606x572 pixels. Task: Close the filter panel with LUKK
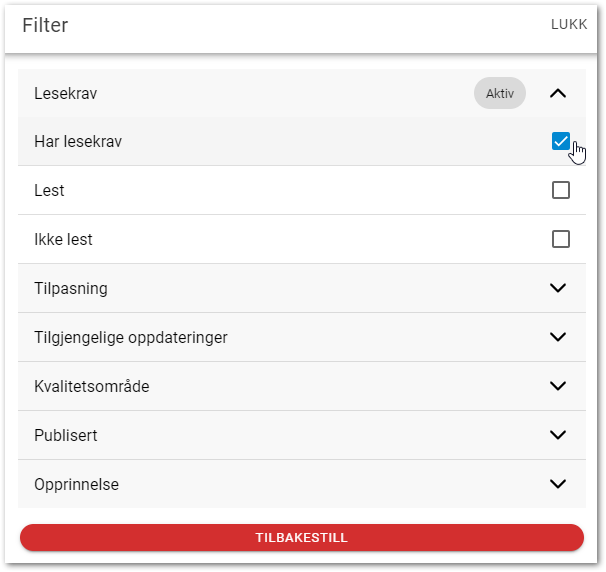(569, 25)
